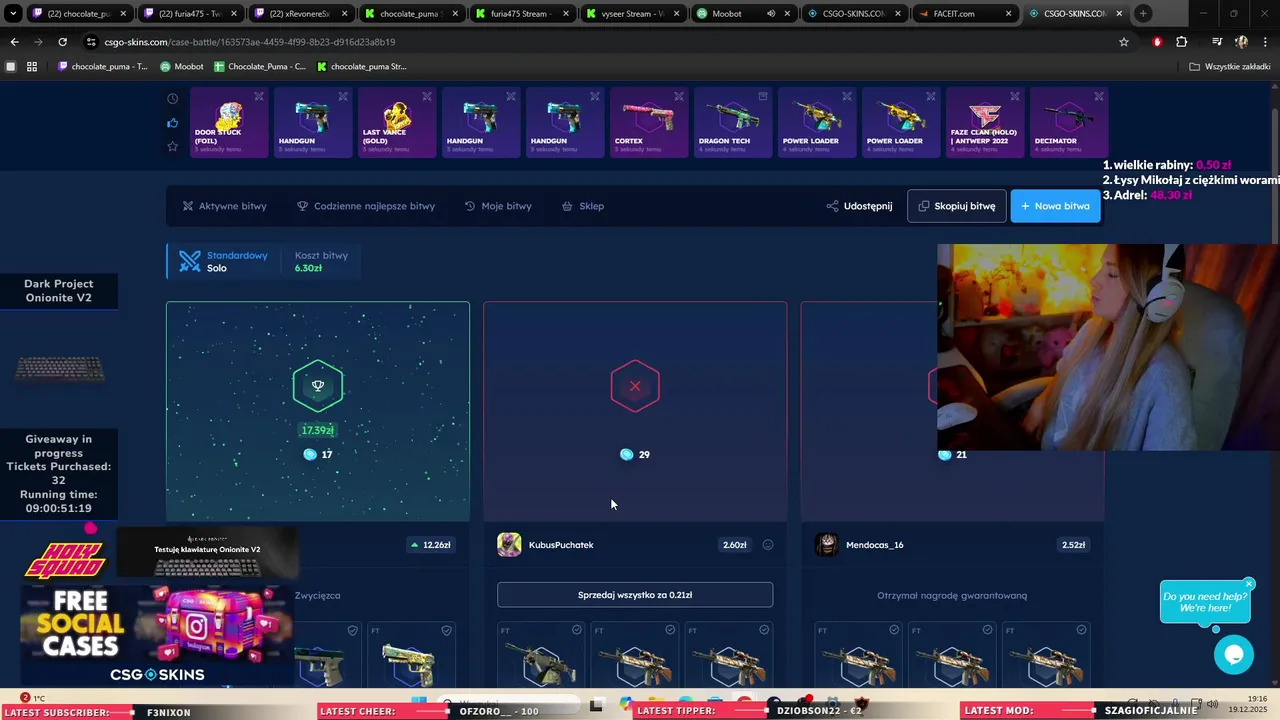Viewport: 1280px width, 720px height.
Task: Open a new browser tab
Action: pyautogui.click(x=1143, y=14)
